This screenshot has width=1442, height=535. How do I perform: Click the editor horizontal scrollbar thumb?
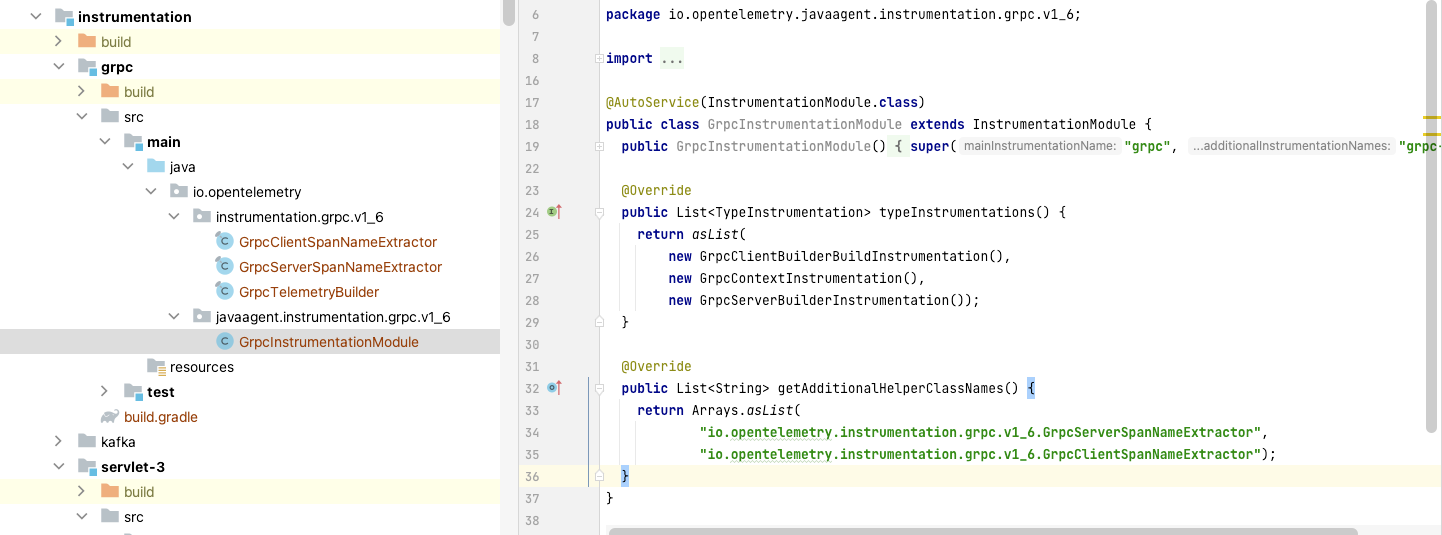[982, 531]
